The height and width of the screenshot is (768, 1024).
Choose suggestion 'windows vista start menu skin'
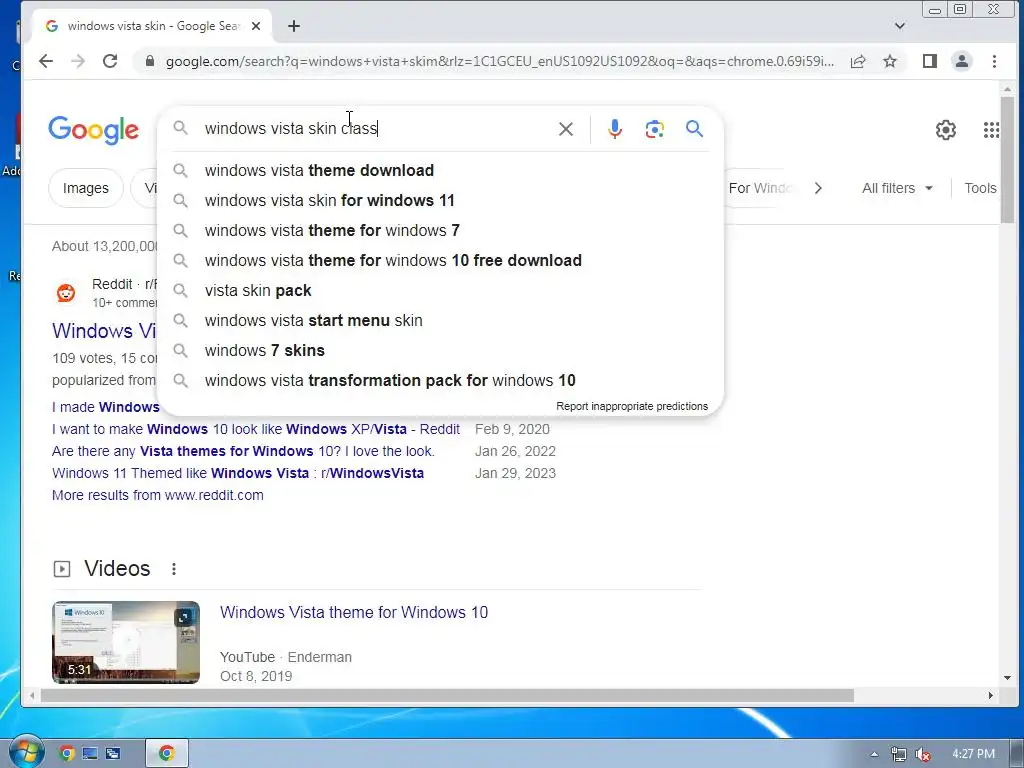tap(441, 321)
